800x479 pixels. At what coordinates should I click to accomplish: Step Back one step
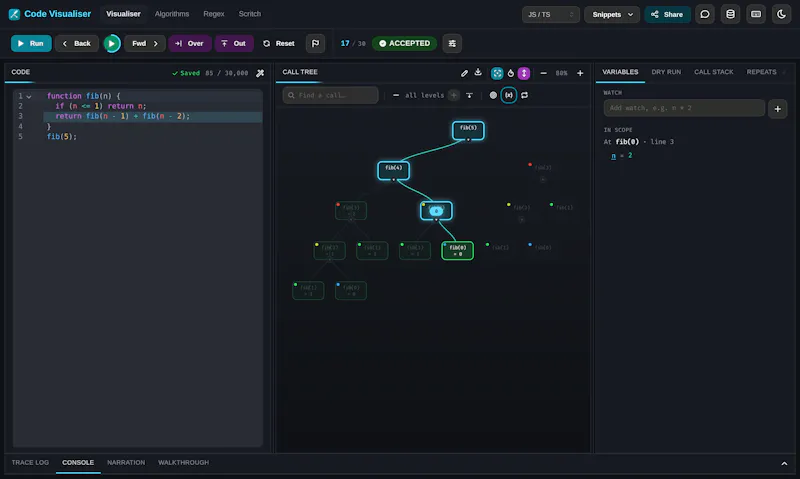pos(77,43)
